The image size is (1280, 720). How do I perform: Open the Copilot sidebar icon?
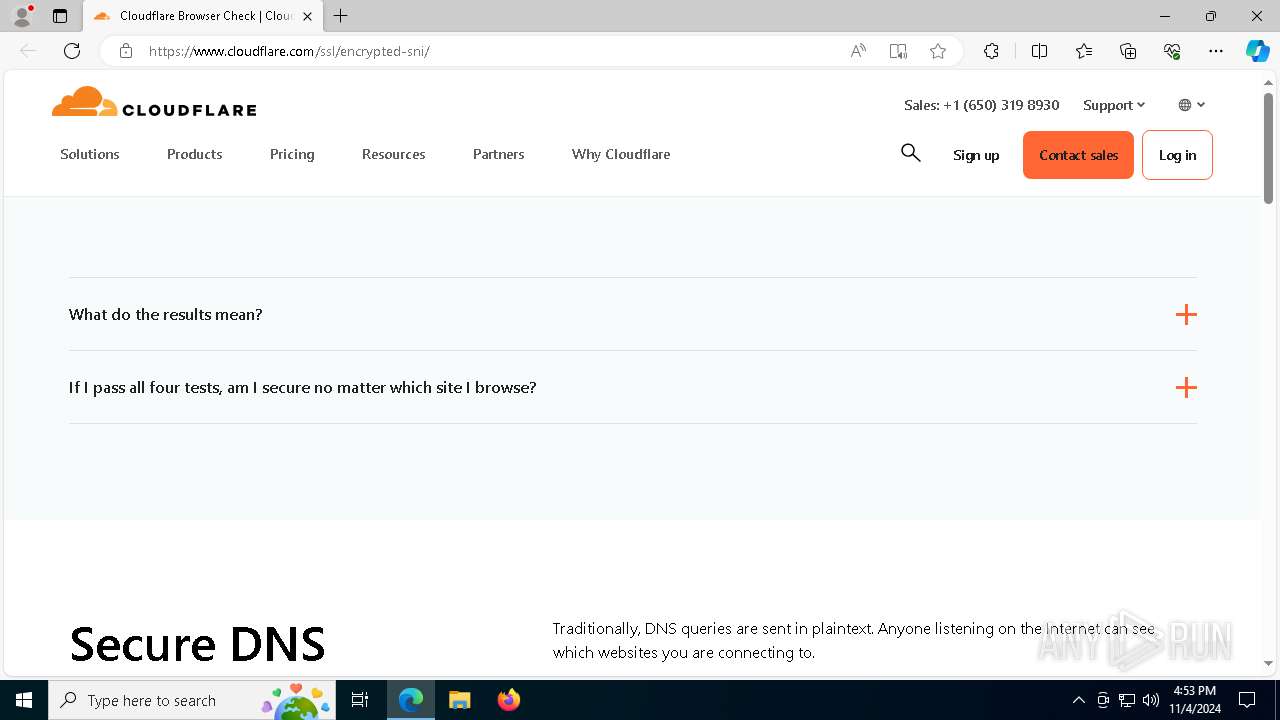[x=1257, y=51]
